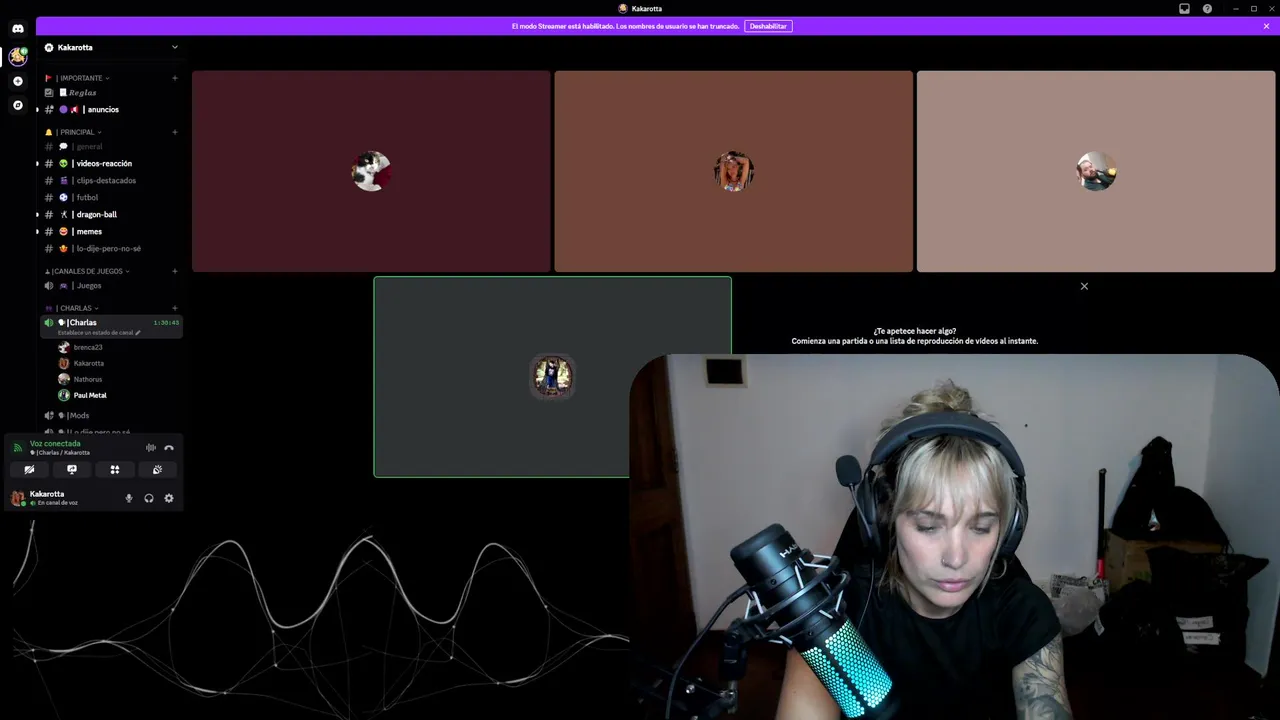
Task: Open the Discover servers compass icon
Action: point(17,105)
